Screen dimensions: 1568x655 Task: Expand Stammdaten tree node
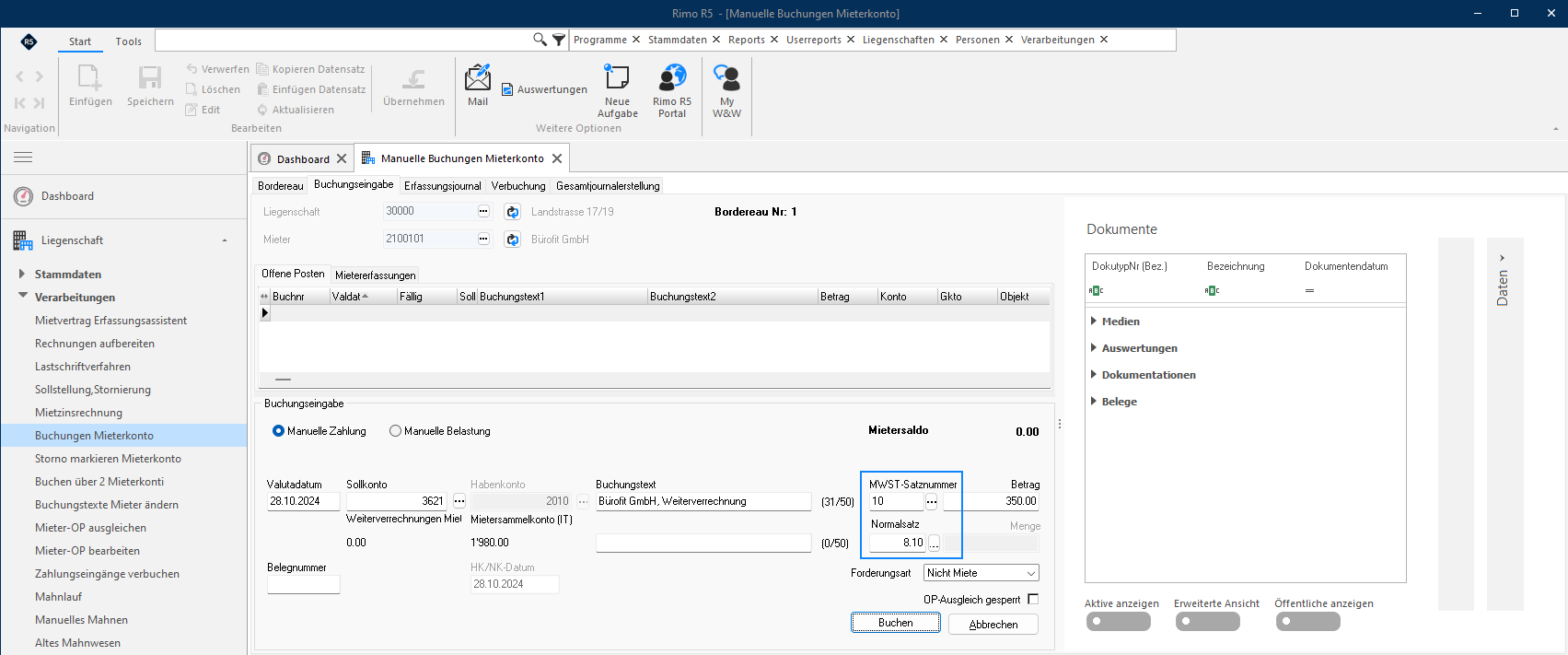point(22,274)
